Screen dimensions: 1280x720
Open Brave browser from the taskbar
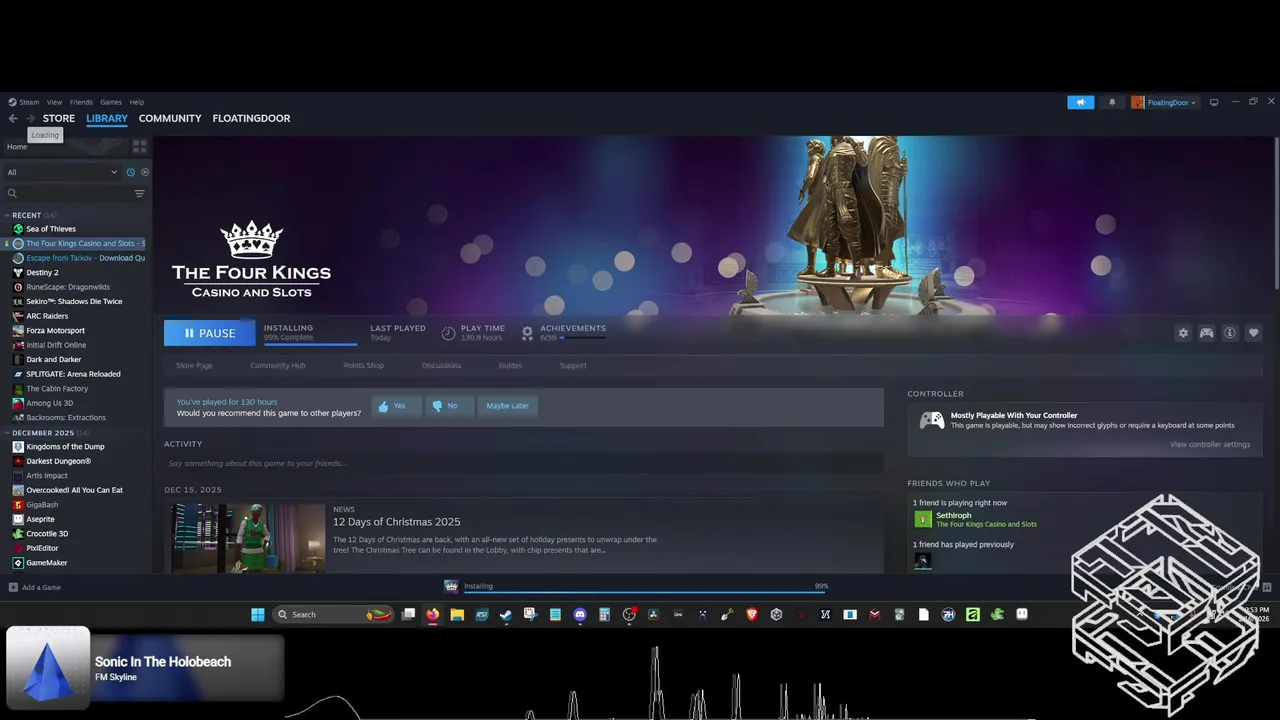point(752,614)
